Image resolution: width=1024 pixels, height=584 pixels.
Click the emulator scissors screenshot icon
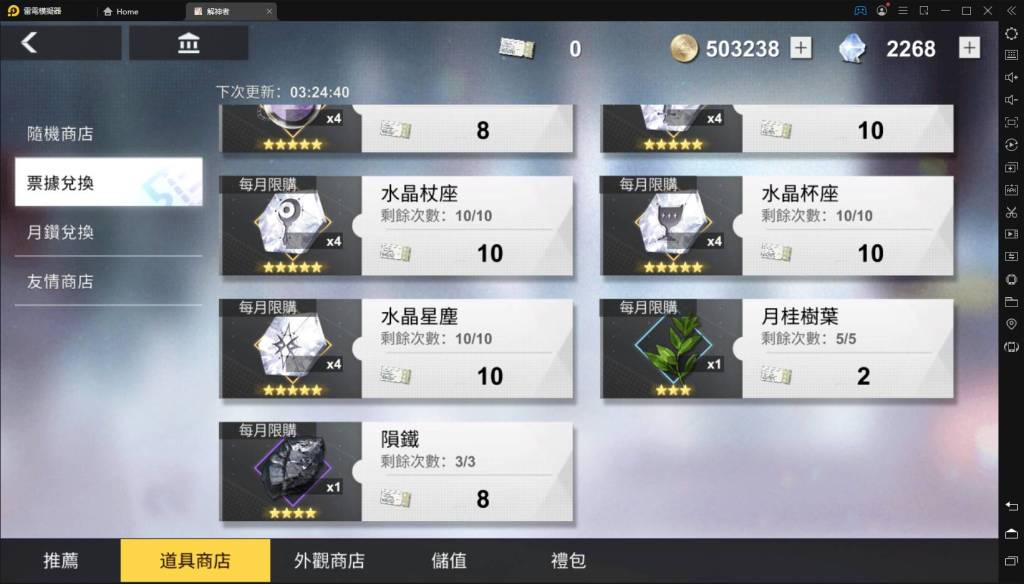pos(1011,212)
